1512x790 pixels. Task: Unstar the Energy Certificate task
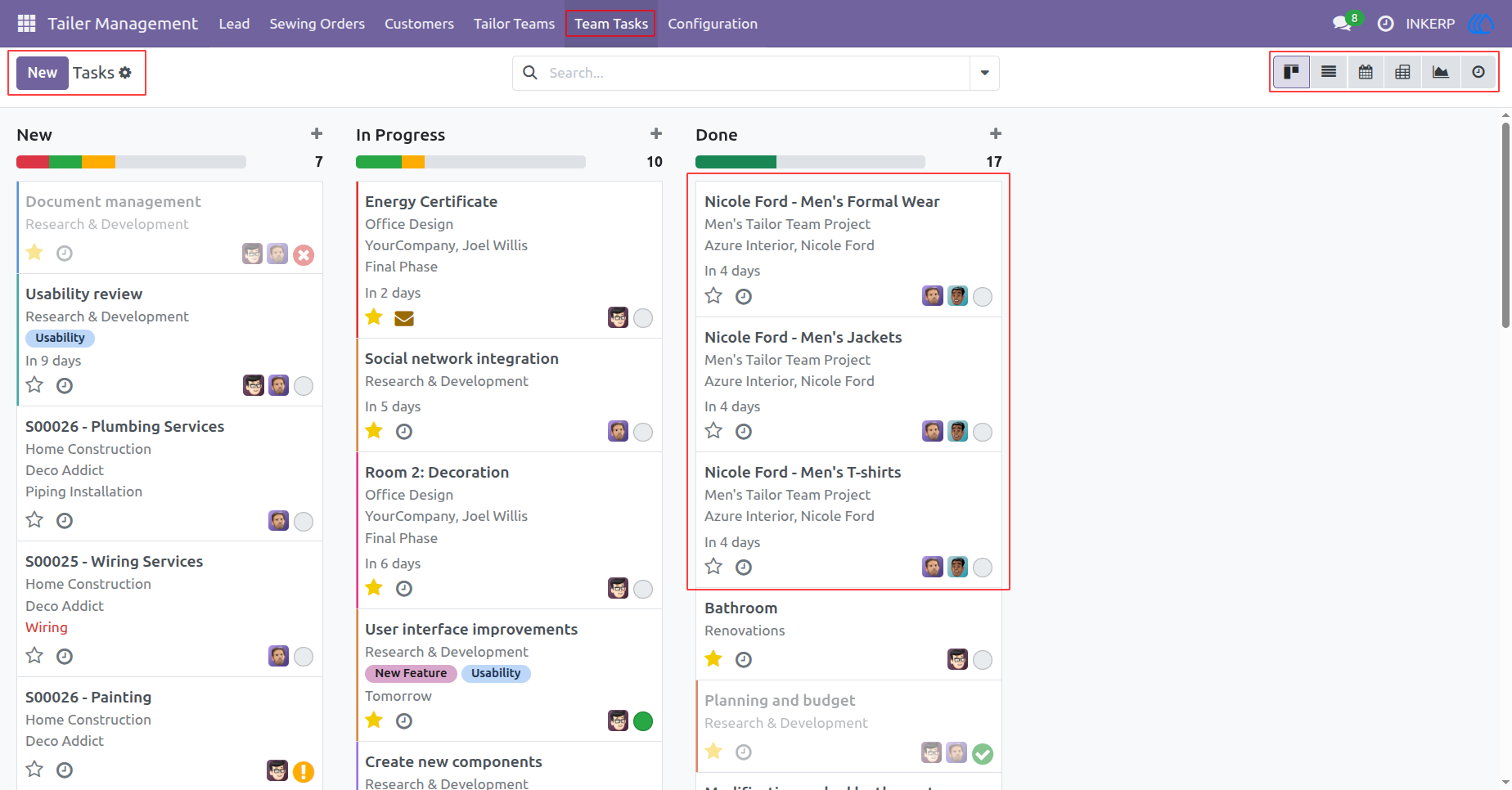pyautogui.click(x=374, y=316)
